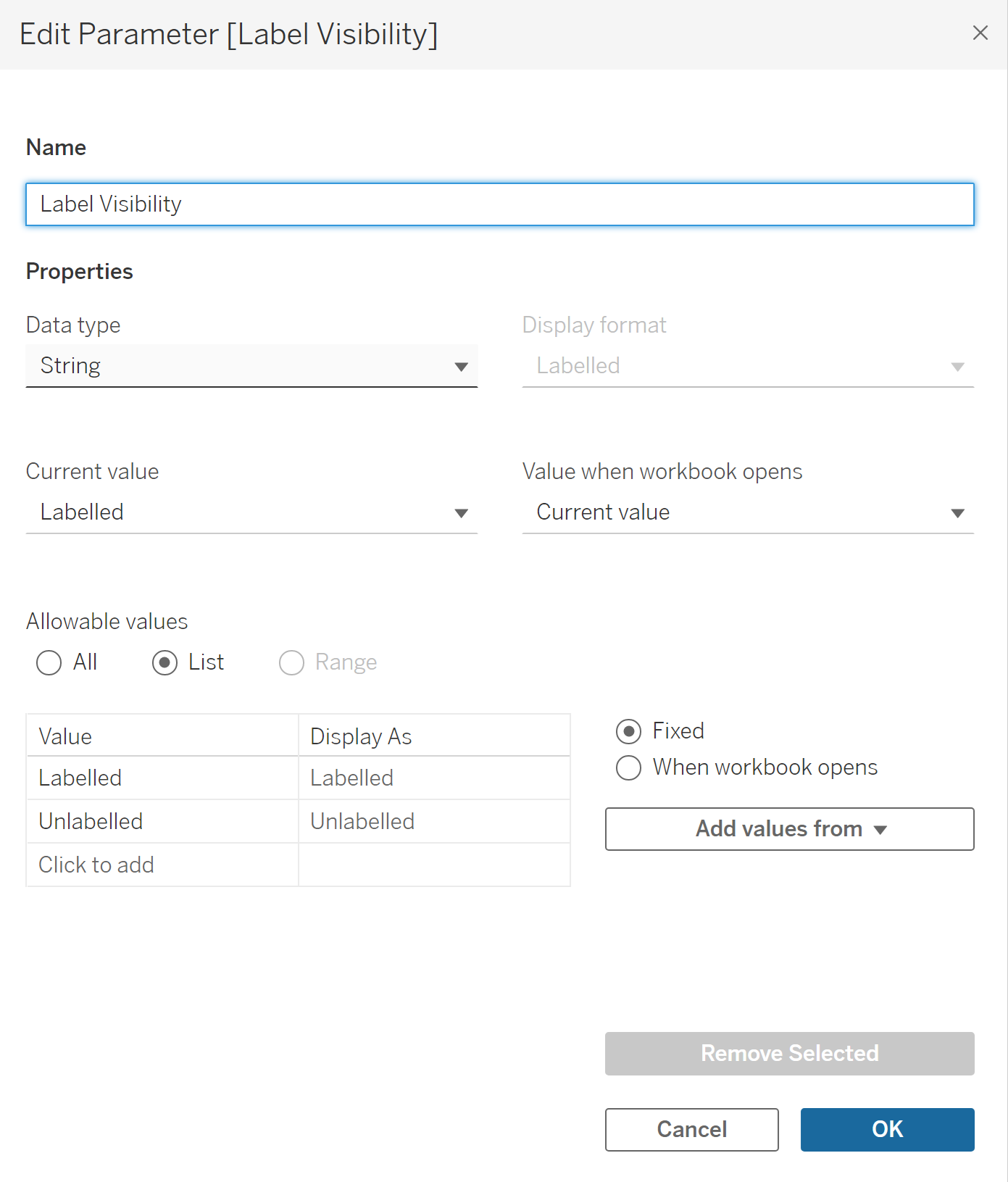
Task: Close the Edit Parameter dialog
Action: coord(980,33)
